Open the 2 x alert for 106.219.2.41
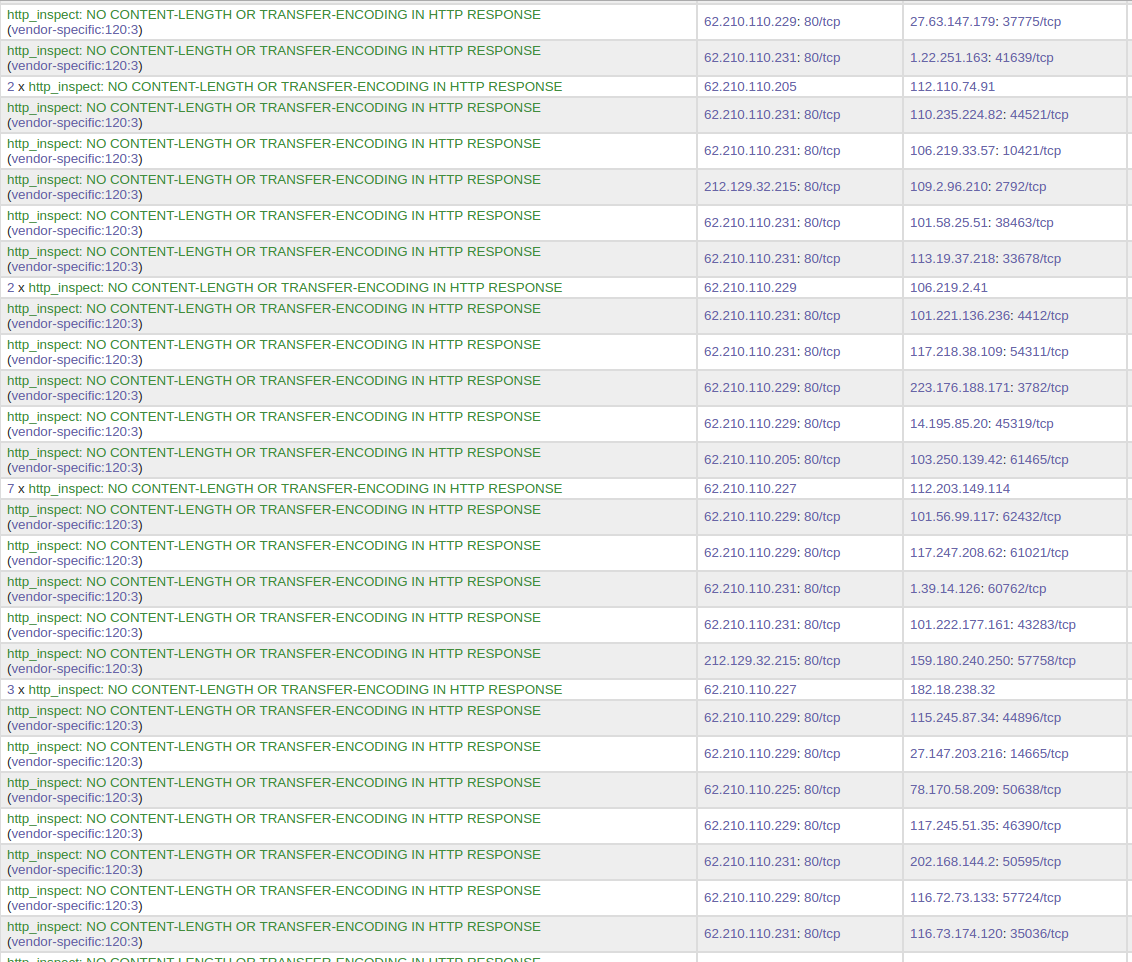The height and width of the screenshot is (962, 1132). pyautogui.click(x=284, y=288)
